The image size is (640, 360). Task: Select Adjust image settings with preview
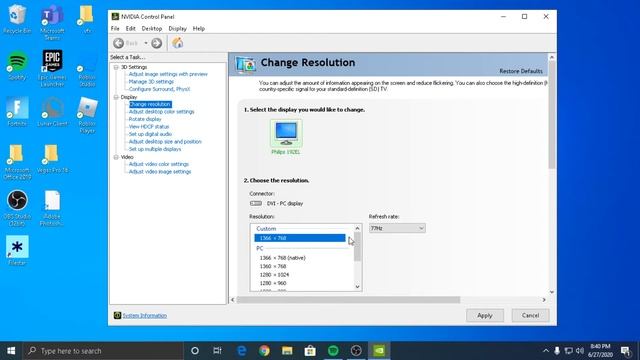coord(168,74)
